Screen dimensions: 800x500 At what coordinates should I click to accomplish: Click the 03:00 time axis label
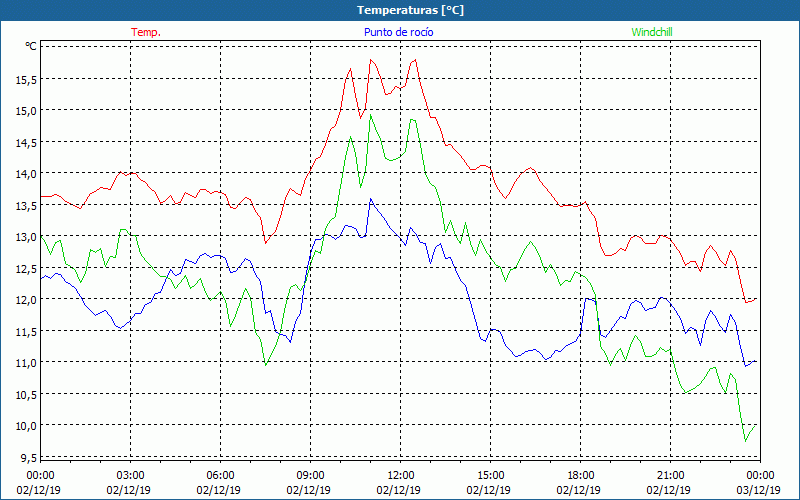pos(131,476)
